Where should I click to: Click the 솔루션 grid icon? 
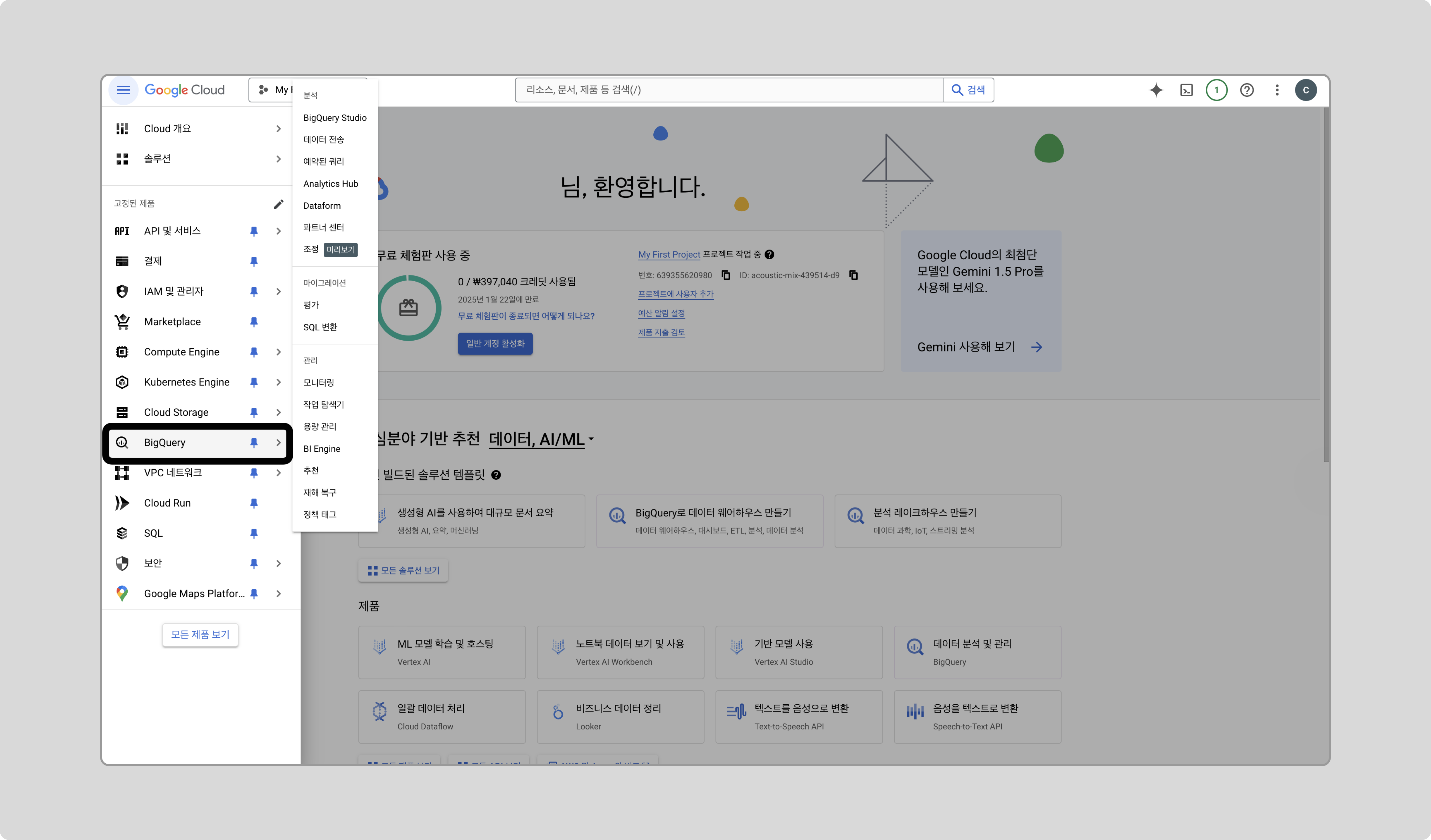pos(122,159)
